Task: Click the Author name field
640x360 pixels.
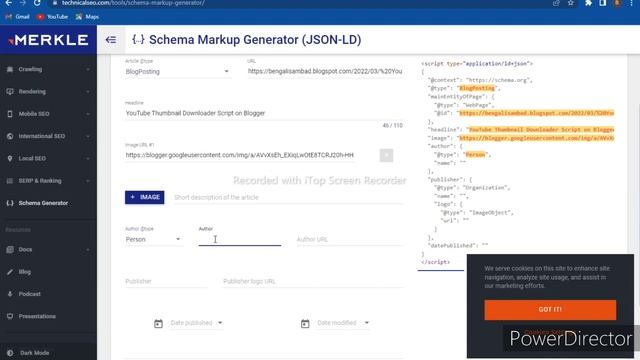Action: tap(240, 239)
